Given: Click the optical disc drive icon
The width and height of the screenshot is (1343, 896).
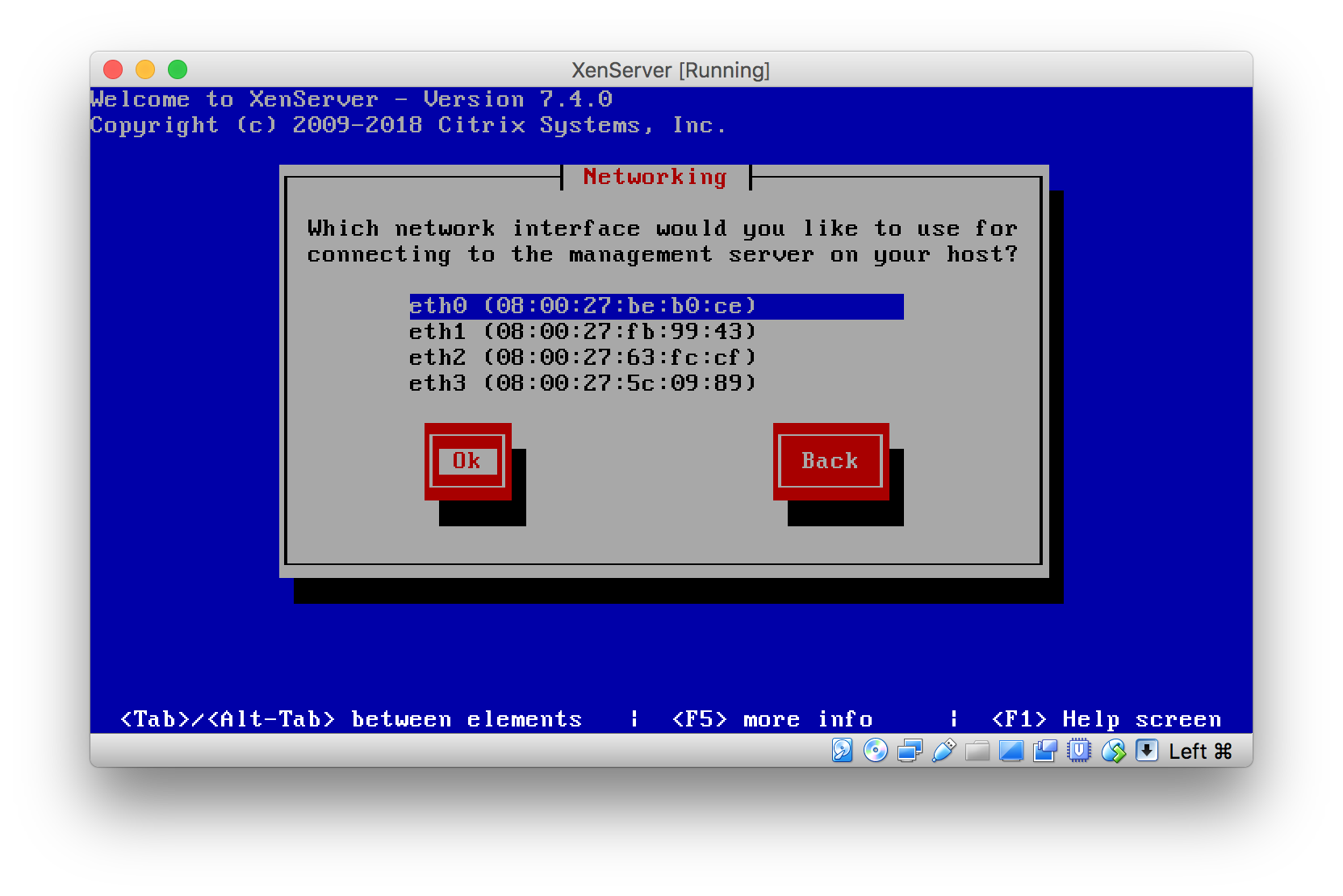Looking at the screenshot, I should 876,751.
